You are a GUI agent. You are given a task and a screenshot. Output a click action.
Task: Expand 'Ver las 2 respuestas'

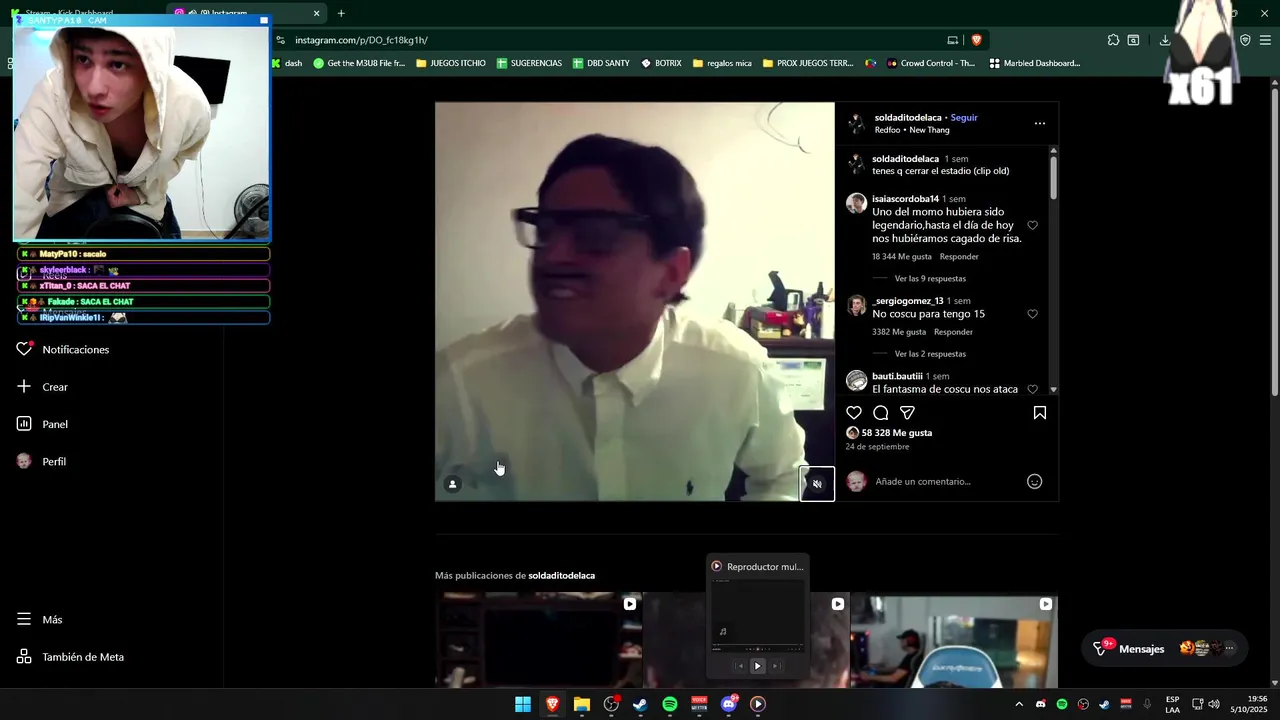point(930,354)
